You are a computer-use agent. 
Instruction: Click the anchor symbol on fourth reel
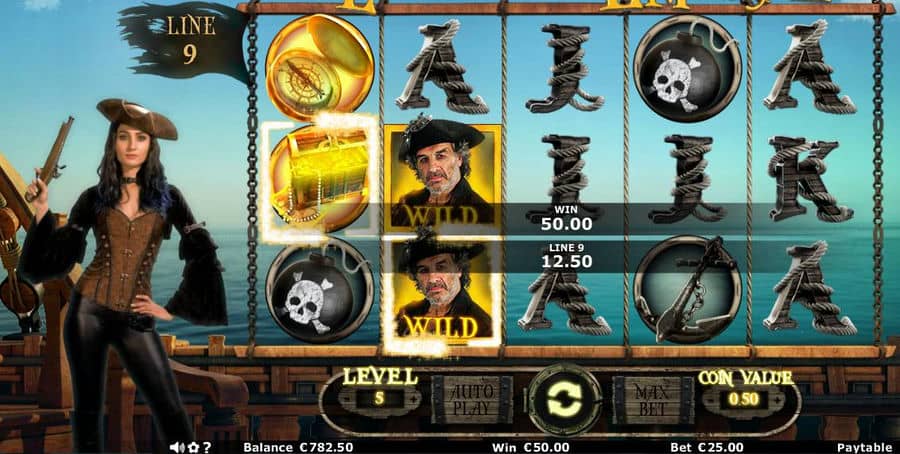coord(687,289)
